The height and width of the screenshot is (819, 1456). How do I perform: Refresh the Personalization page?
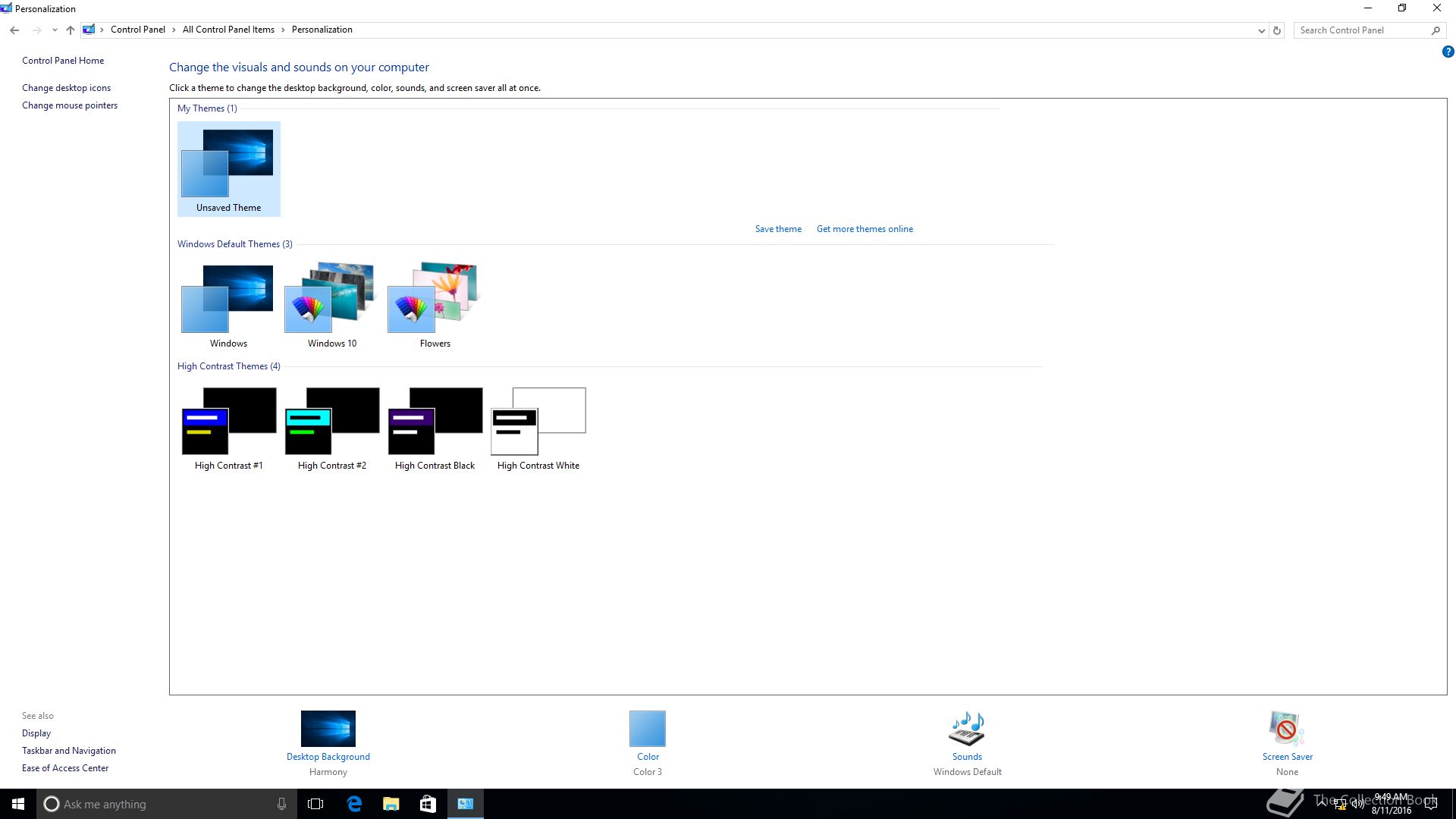(1277, 30)
